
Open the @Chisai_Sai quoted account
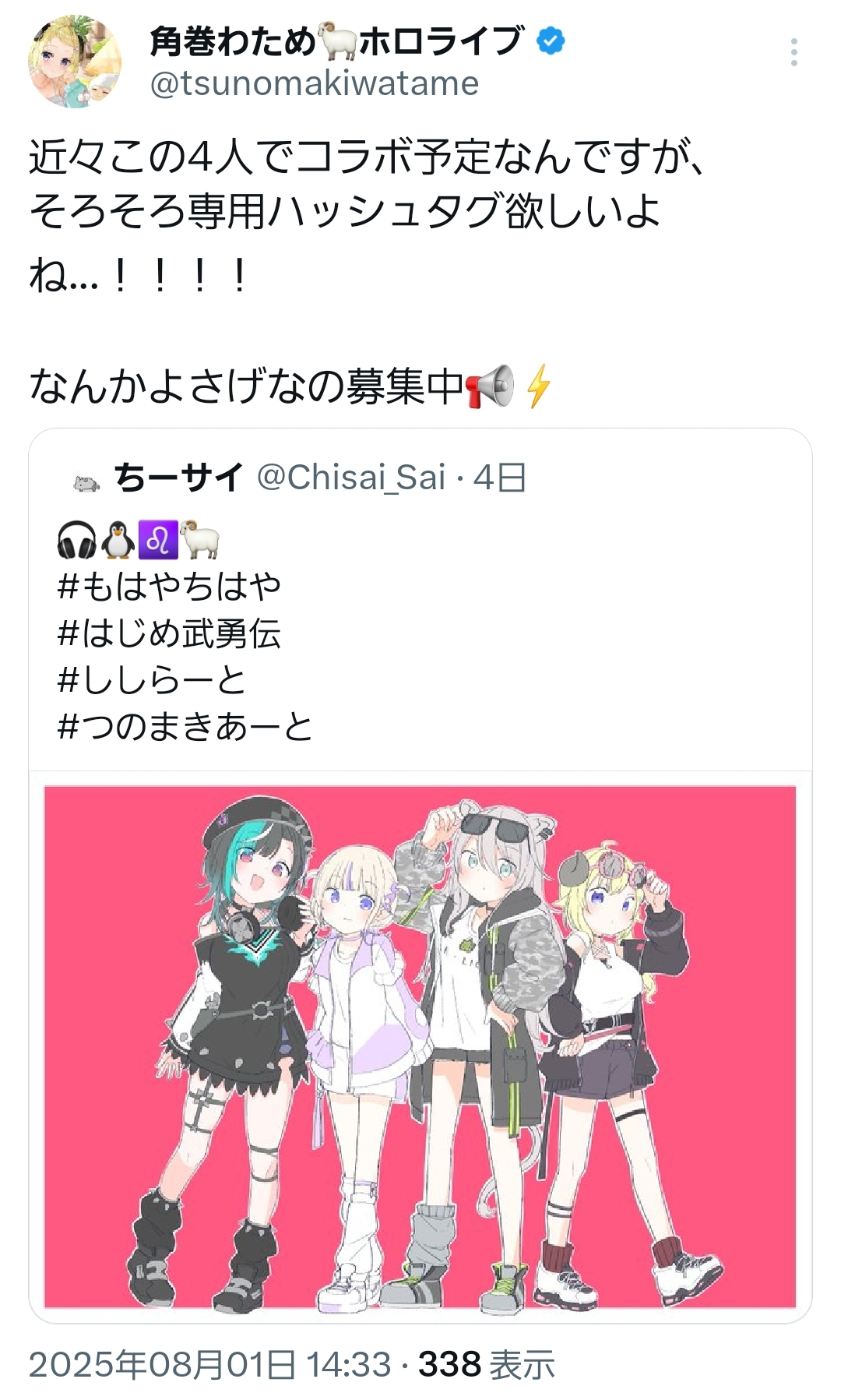click(350, 478)
